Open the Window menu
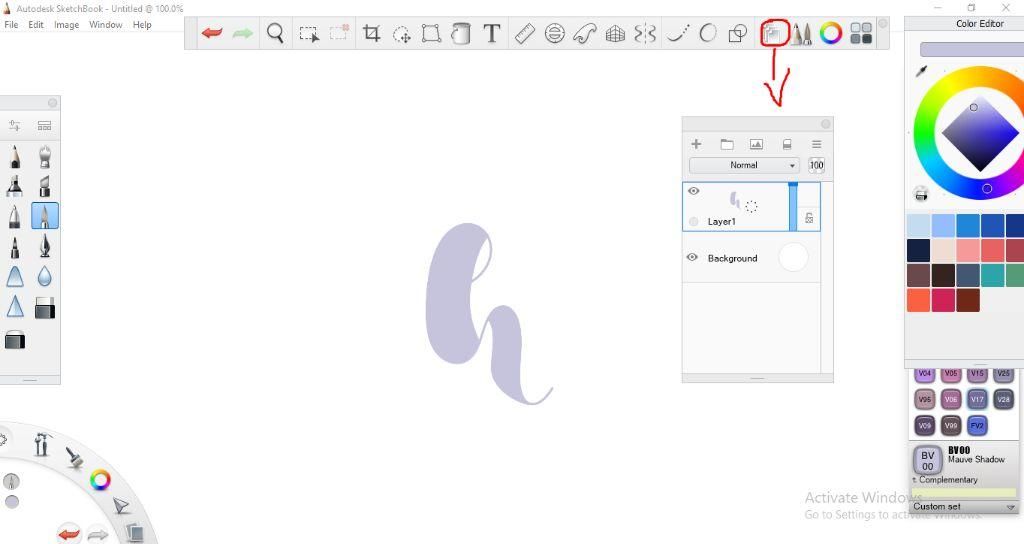 (106, 25)
